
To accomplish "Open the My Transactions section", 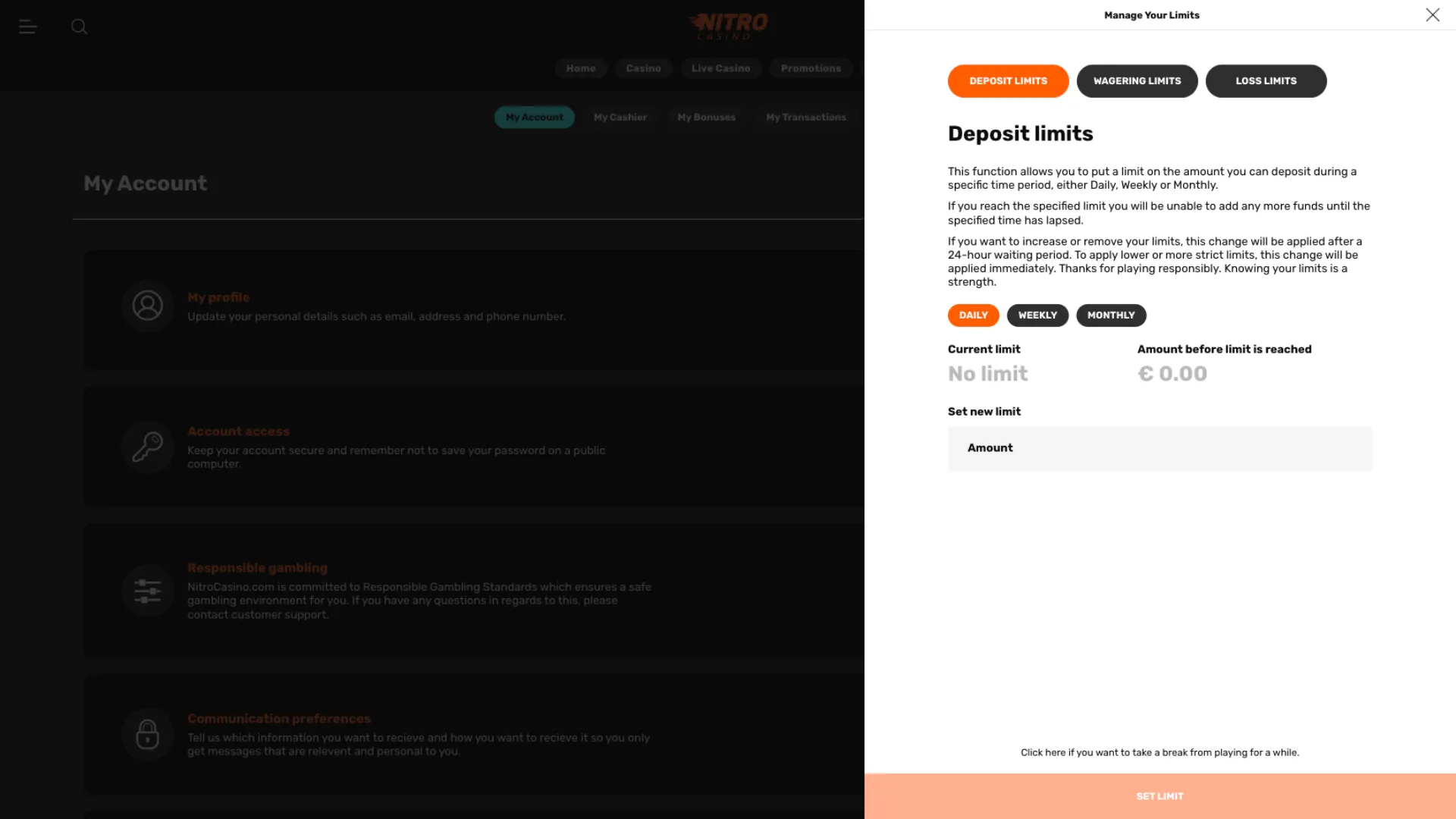I will [805, 117].
